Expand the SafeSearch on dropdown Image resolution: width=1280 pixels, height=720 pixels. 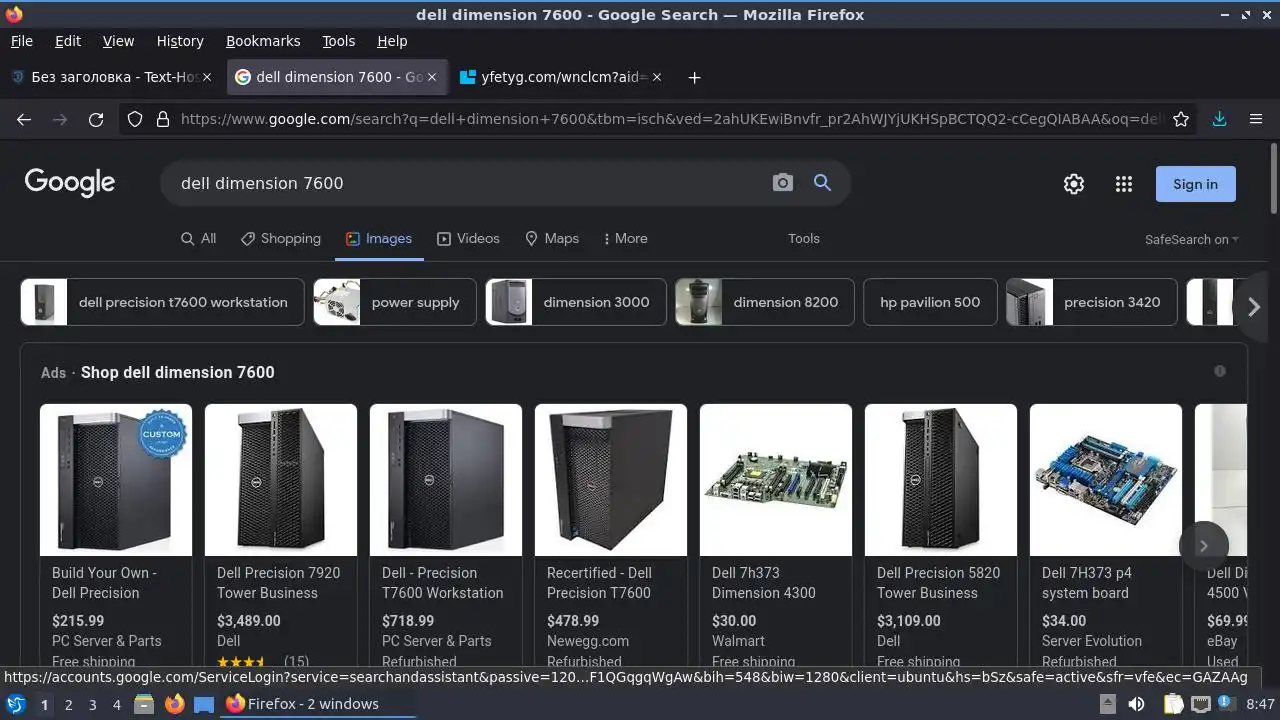point(1192,239)
